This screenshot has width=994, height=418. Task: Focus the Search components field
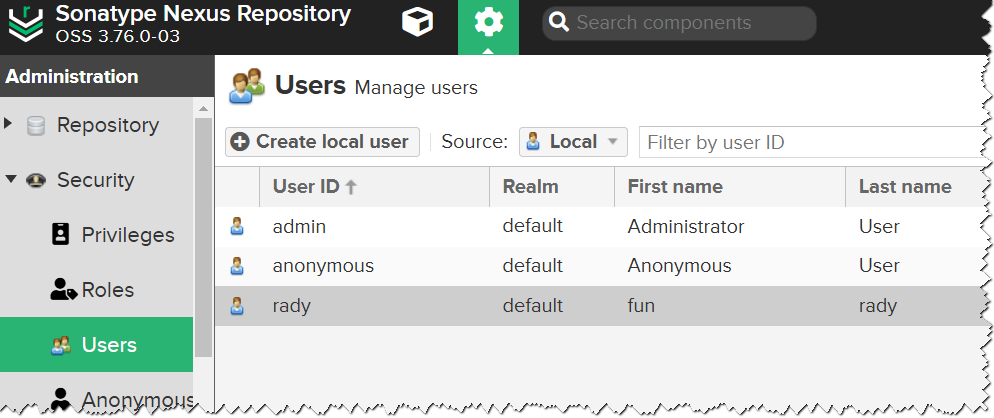click(x=679, y=23)
